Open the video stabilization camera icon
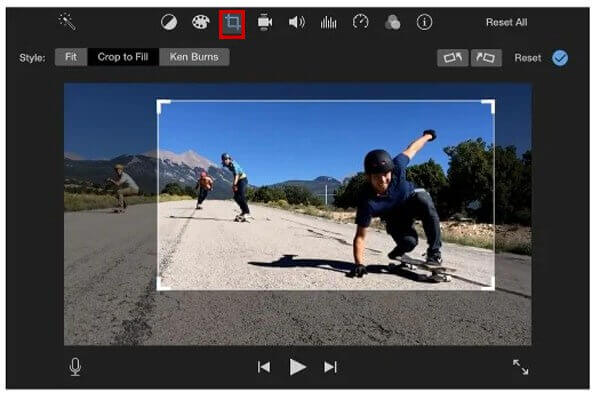 tap(265, 22)
